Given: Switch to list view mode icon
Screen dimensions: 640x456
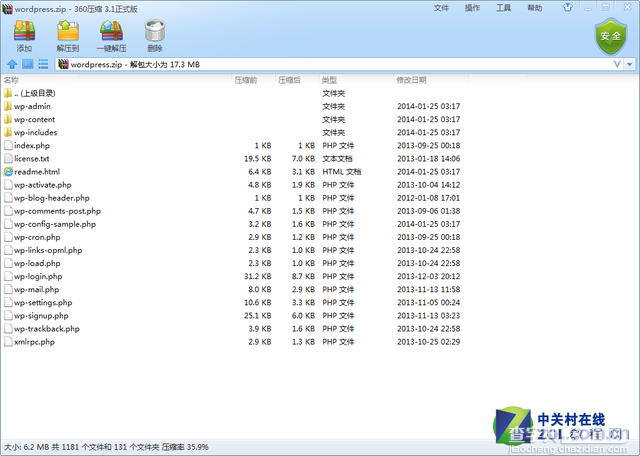Looking at the screenshot, I should tap(43, 64).
